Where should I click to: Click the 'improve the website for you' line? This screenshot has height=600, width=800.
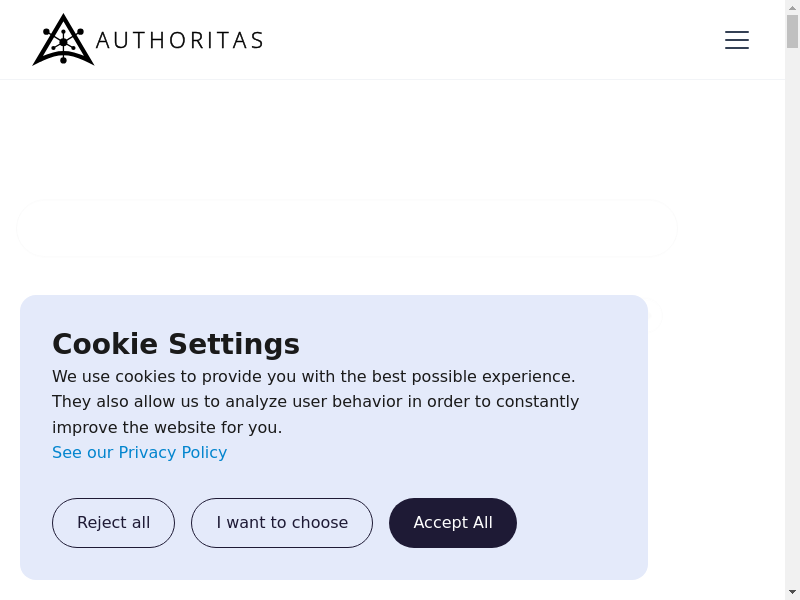coord(167,427)
